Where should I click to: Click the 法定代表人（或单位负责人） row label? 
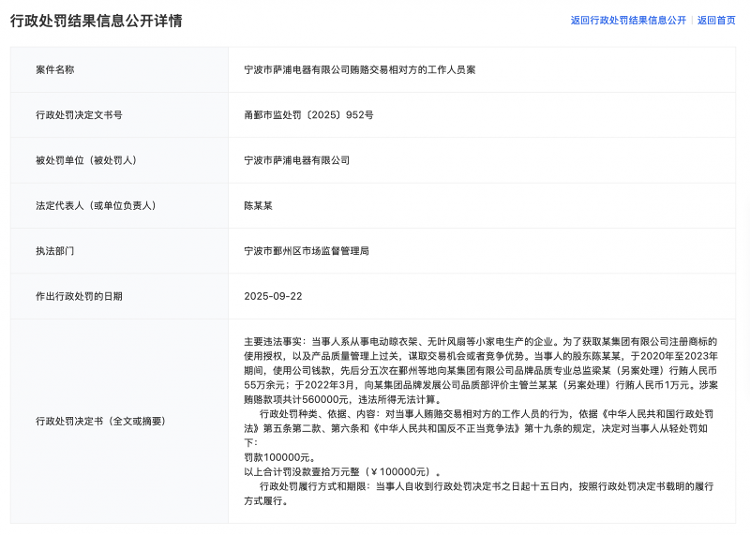96,205
